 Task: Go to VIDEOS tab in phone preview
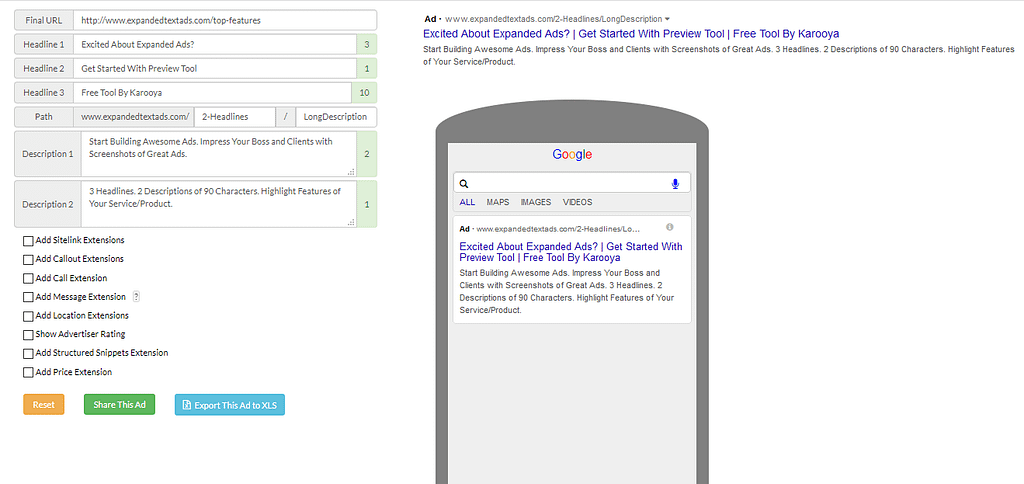coord(577,202)
